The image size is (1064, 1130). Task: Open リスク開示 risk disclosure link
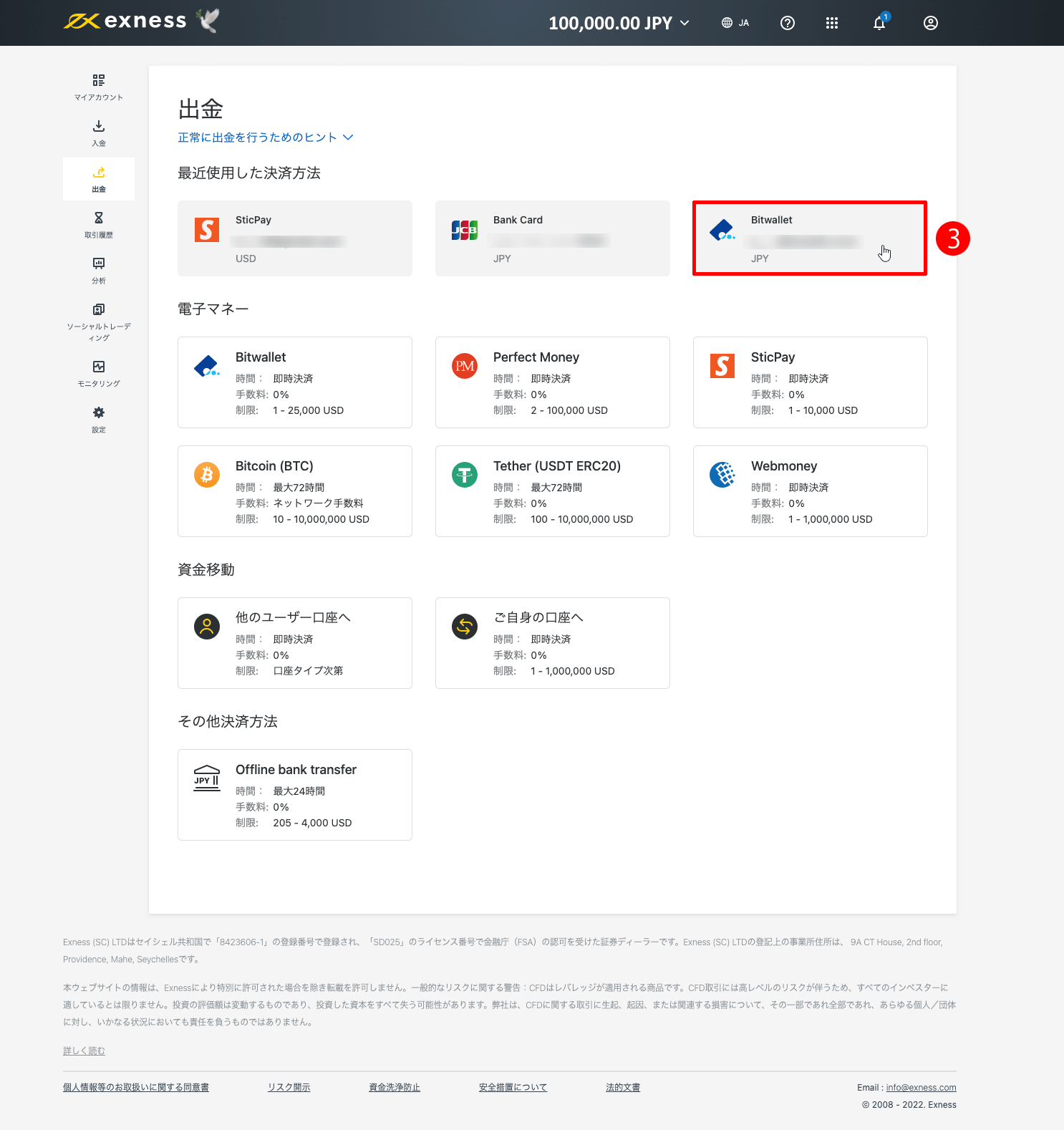289,1087
